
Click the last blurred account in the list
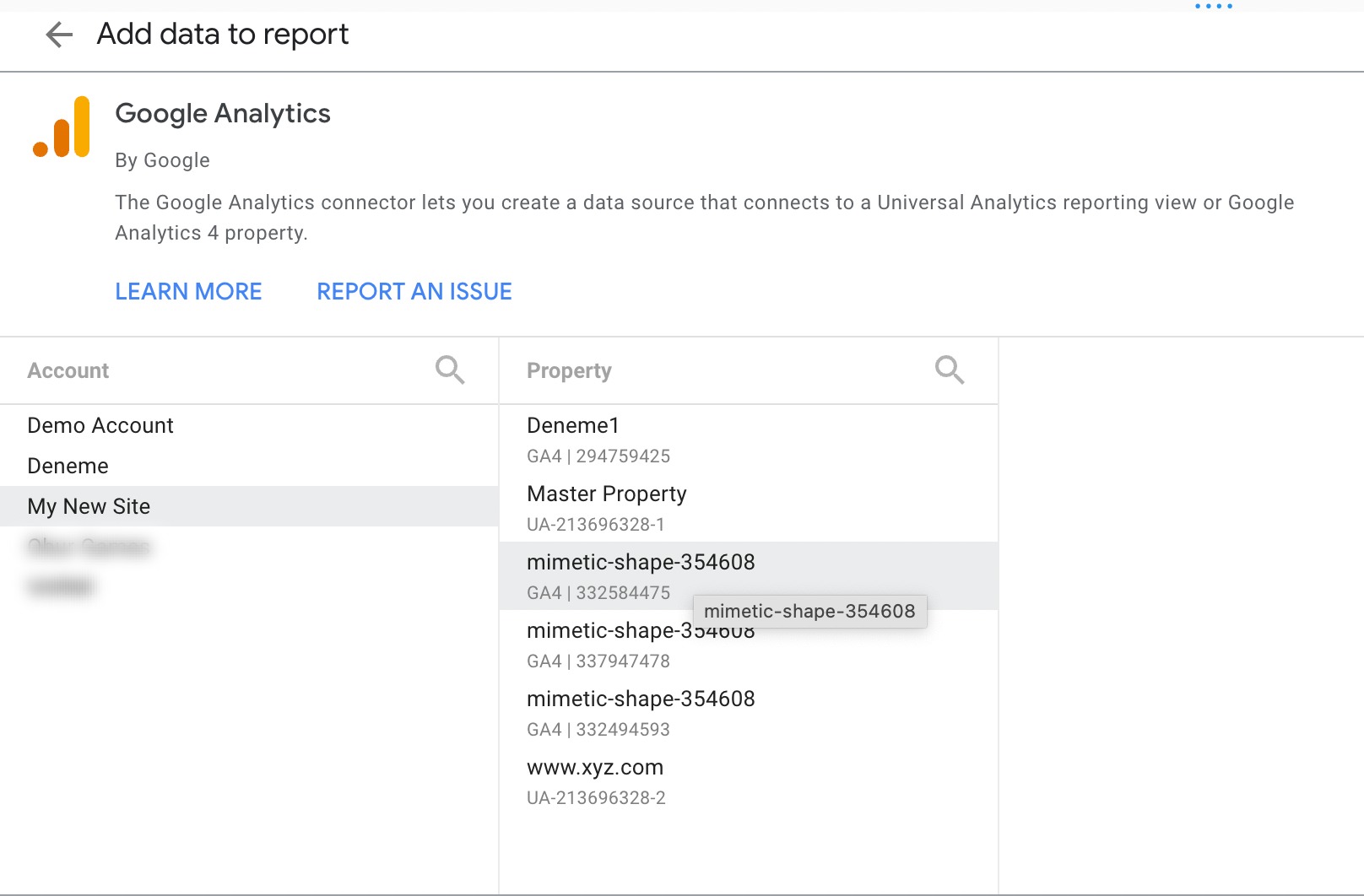pos(249,586)
